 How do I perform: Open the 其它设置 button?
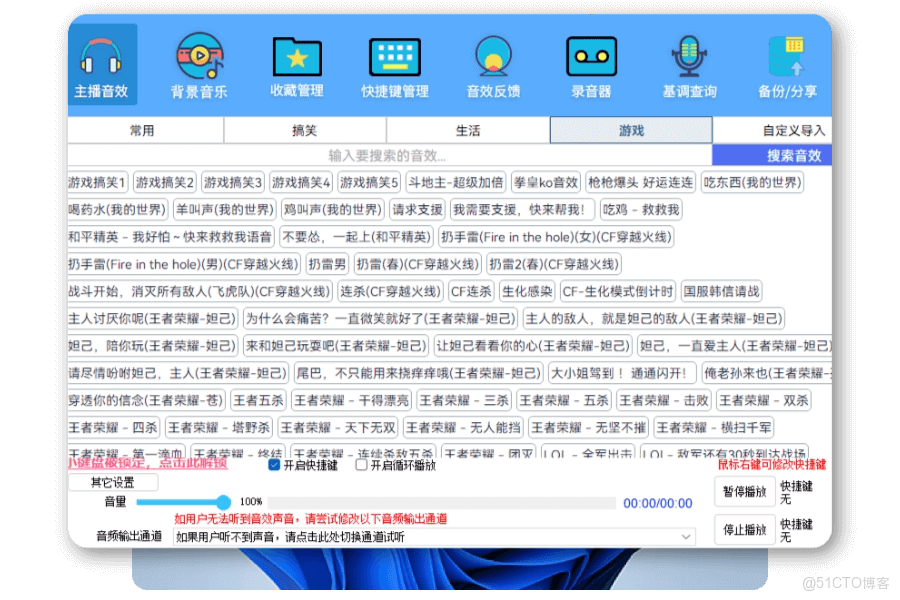click(113, 482)
